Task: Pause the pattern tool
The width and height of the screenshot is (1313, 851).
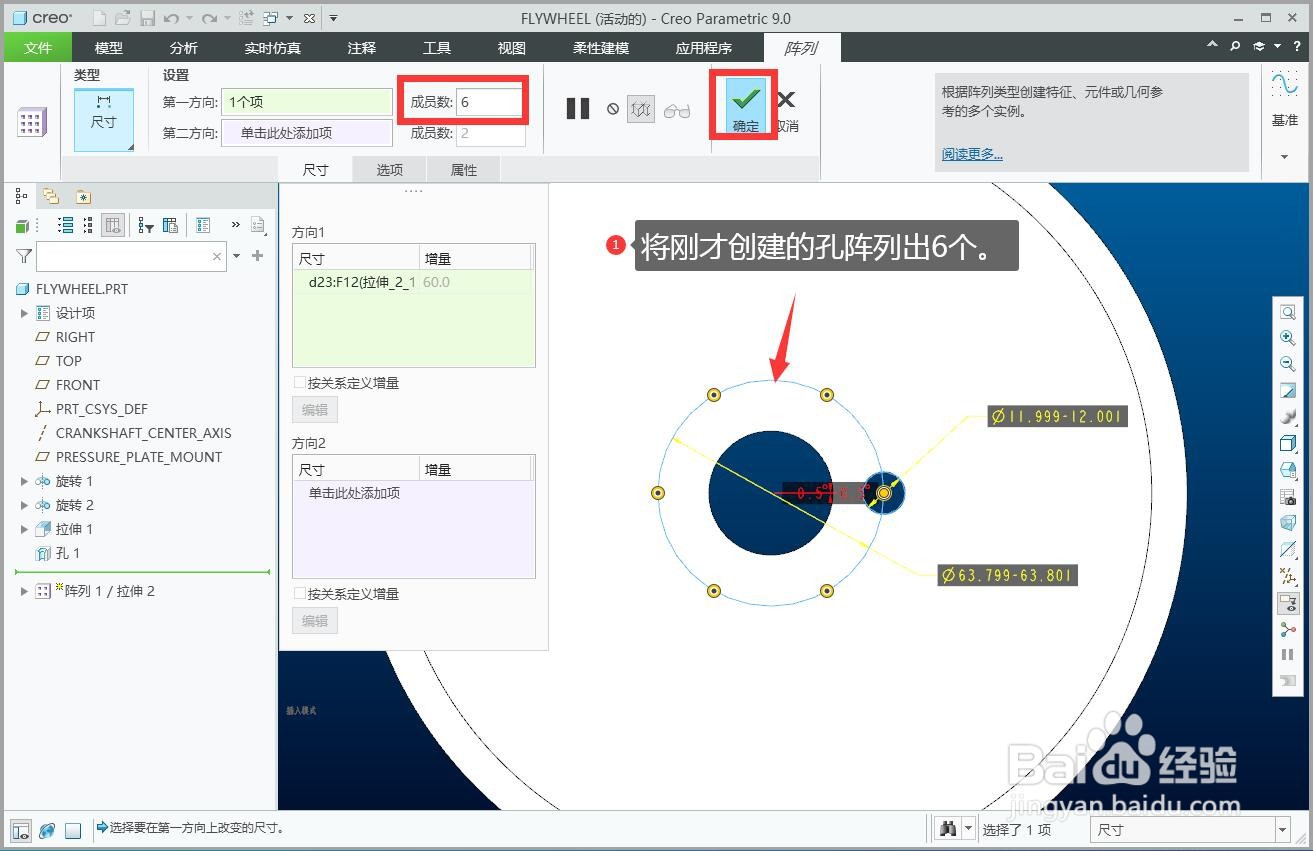Action: click(x=578, y=108)
